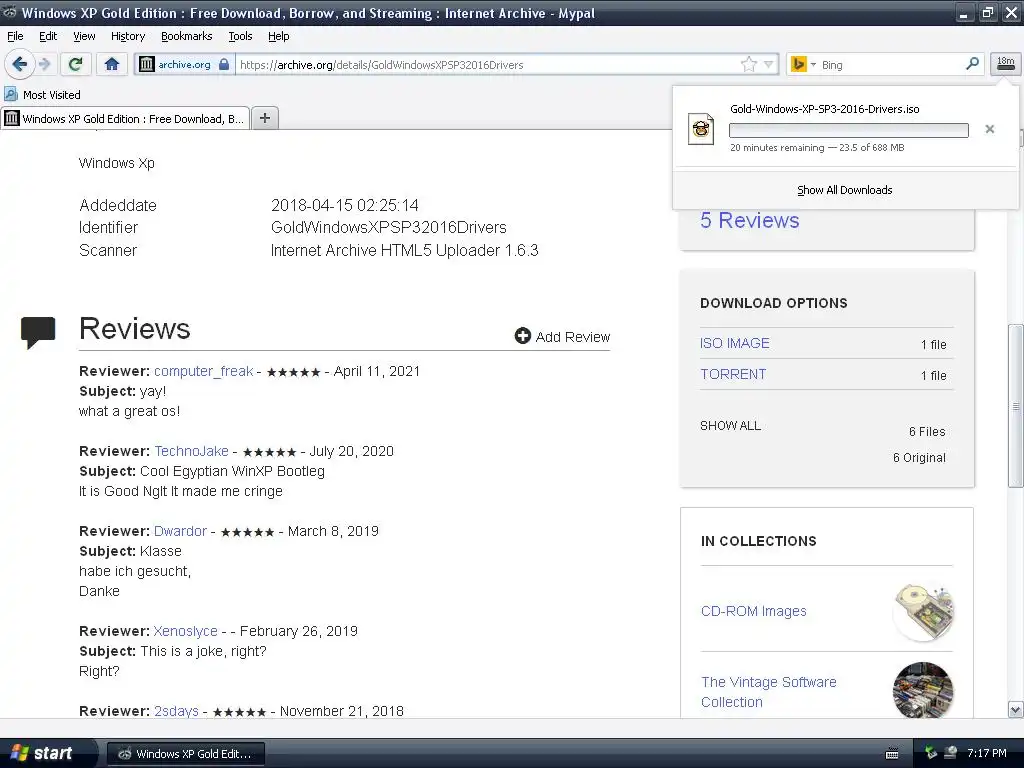Click the Bing search input field
1024x768 pixels.
[891, 64]
